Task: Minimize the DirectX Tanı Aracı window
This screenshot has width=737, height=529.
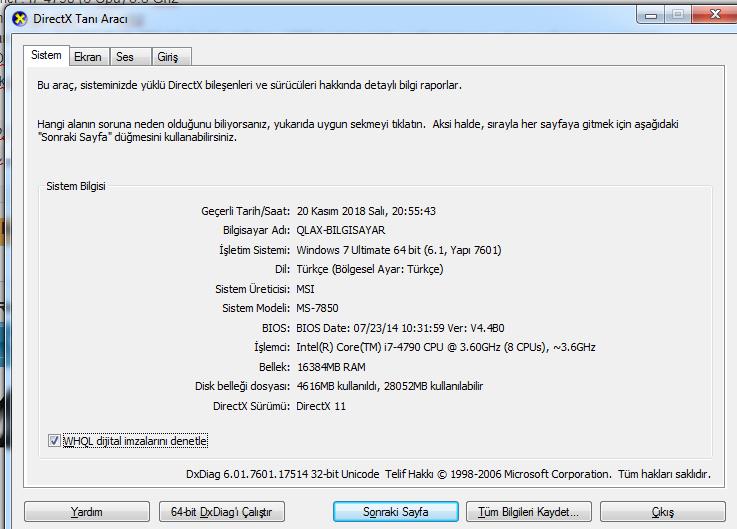Action: (x=651, y=15)
